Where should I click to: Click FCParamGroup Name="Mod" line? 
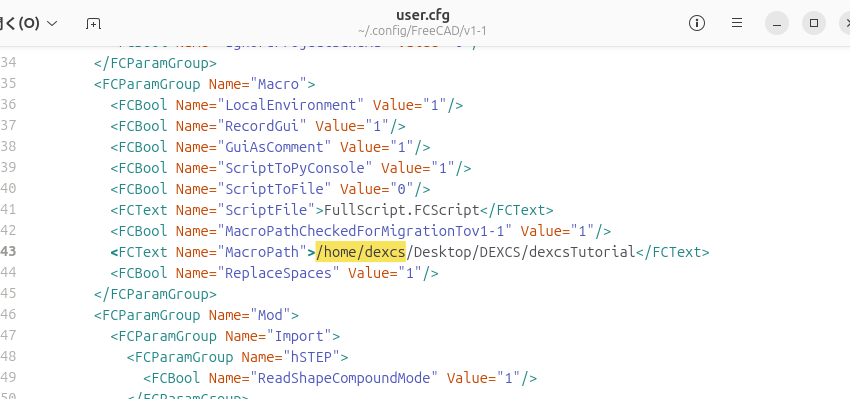196,315
